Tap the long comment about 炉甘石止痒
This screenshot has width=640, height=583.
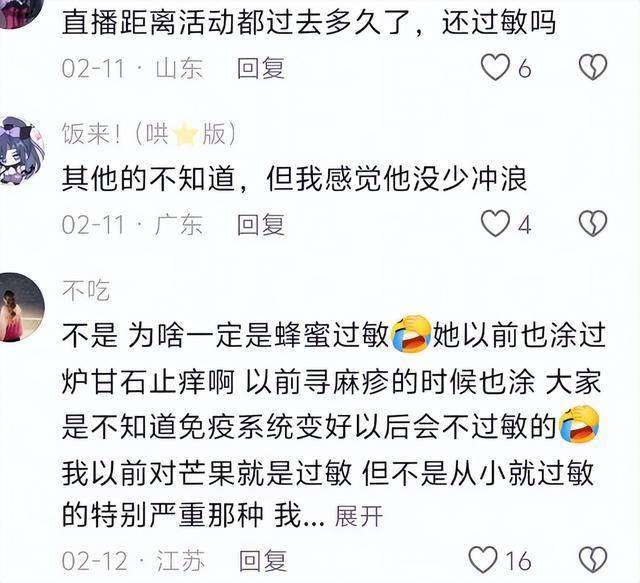point(333,423)
